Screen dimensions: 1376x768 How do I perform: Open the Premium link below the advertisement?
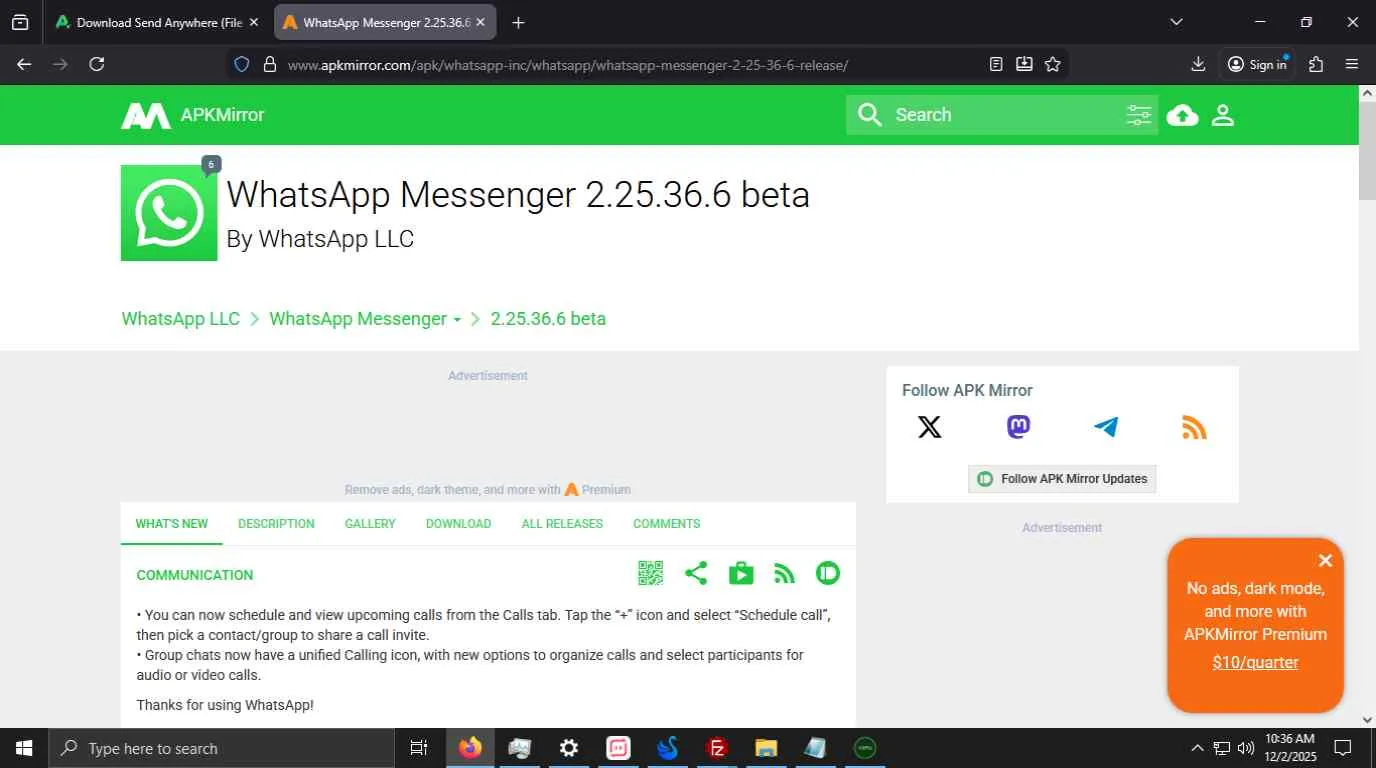(x=598, y=490)
